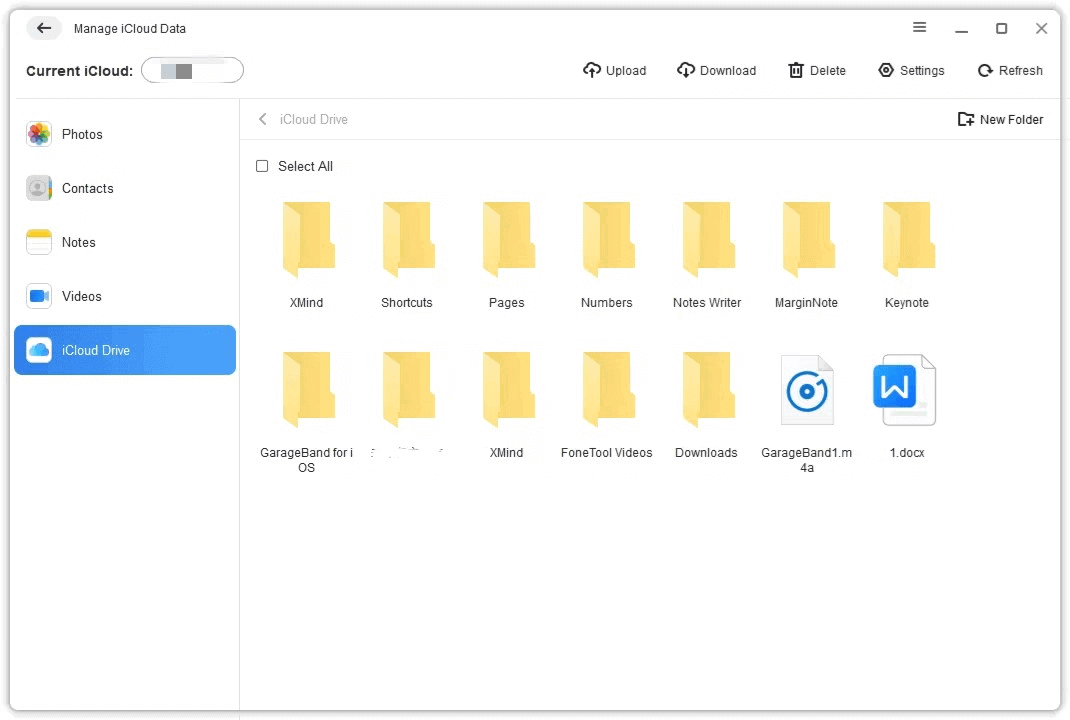The width and height of the screenshot is (1070, 720).
Task: Open the hamburger menu icon
Action: pos(920,28)
